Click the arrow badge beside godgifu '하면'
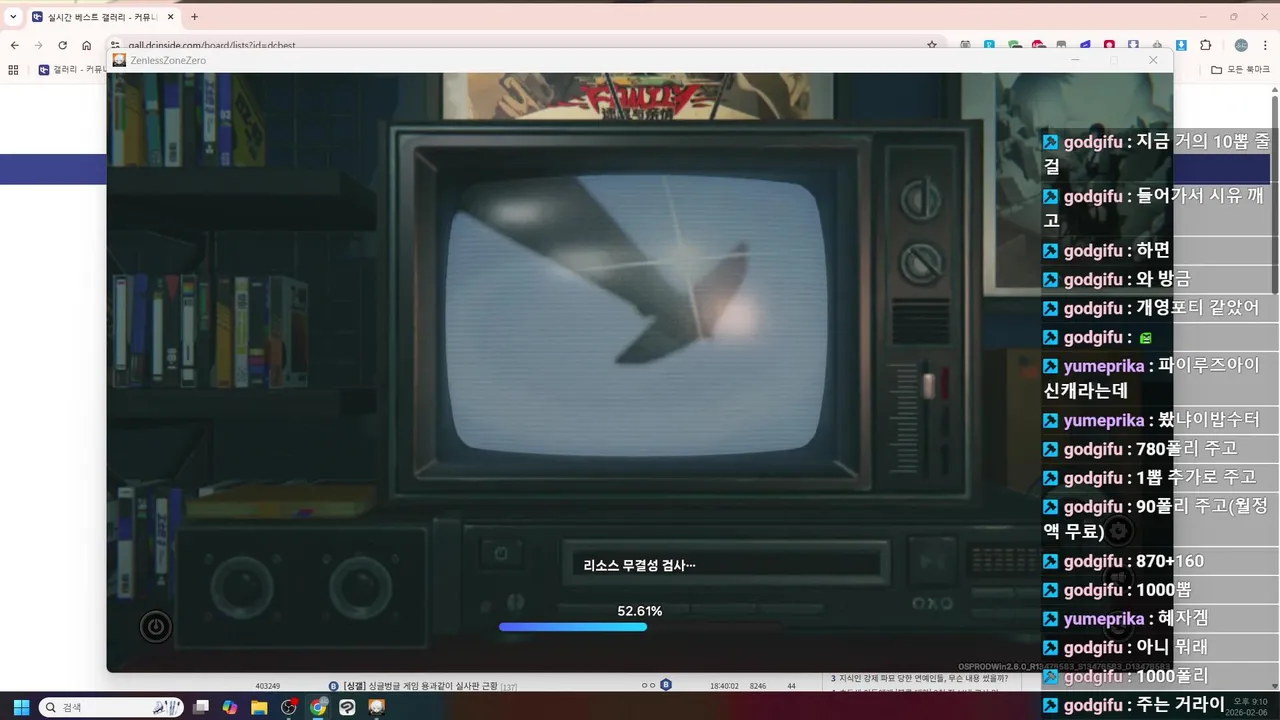The image size is (1280, 720). tap(1051, 250)
